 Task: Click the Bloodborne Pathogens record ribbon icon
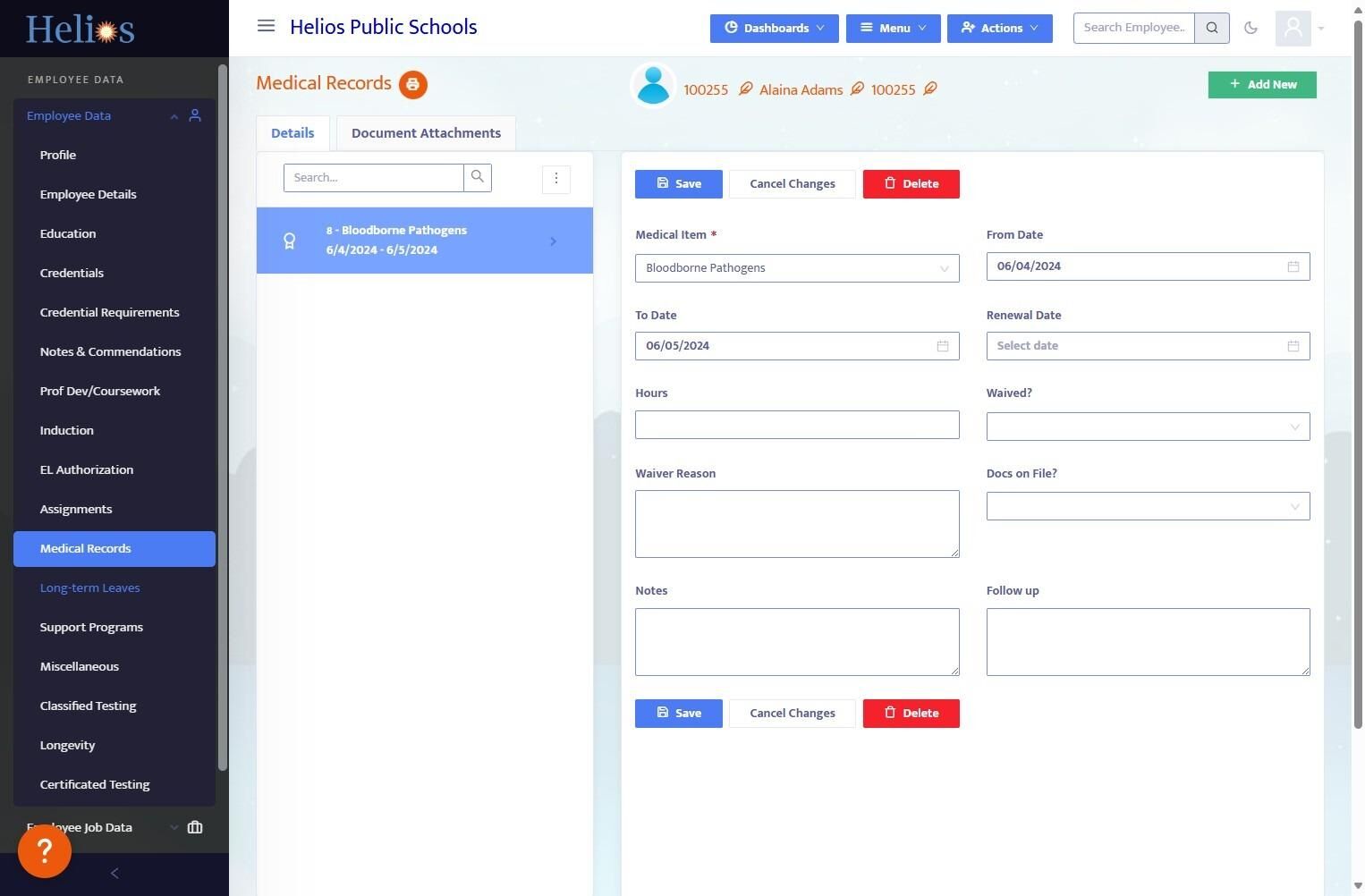pyautogui.click(x=290, y=241)
